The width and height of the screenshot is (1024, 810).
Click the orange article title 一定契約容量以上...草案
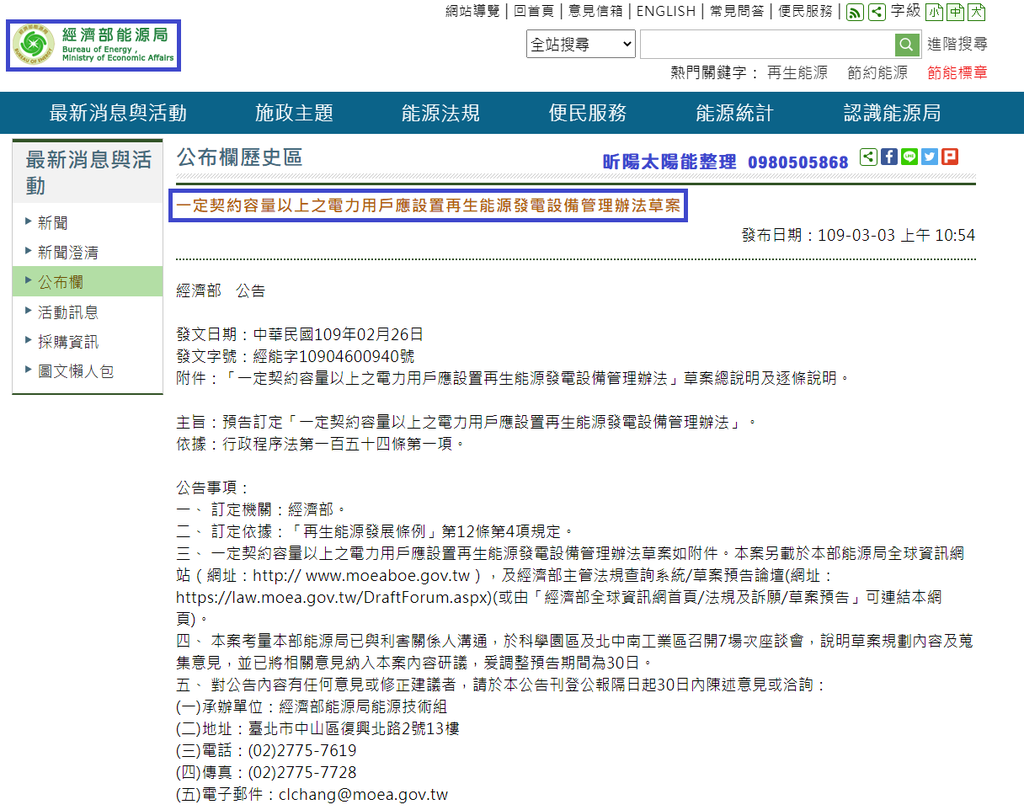click(428, 206)
